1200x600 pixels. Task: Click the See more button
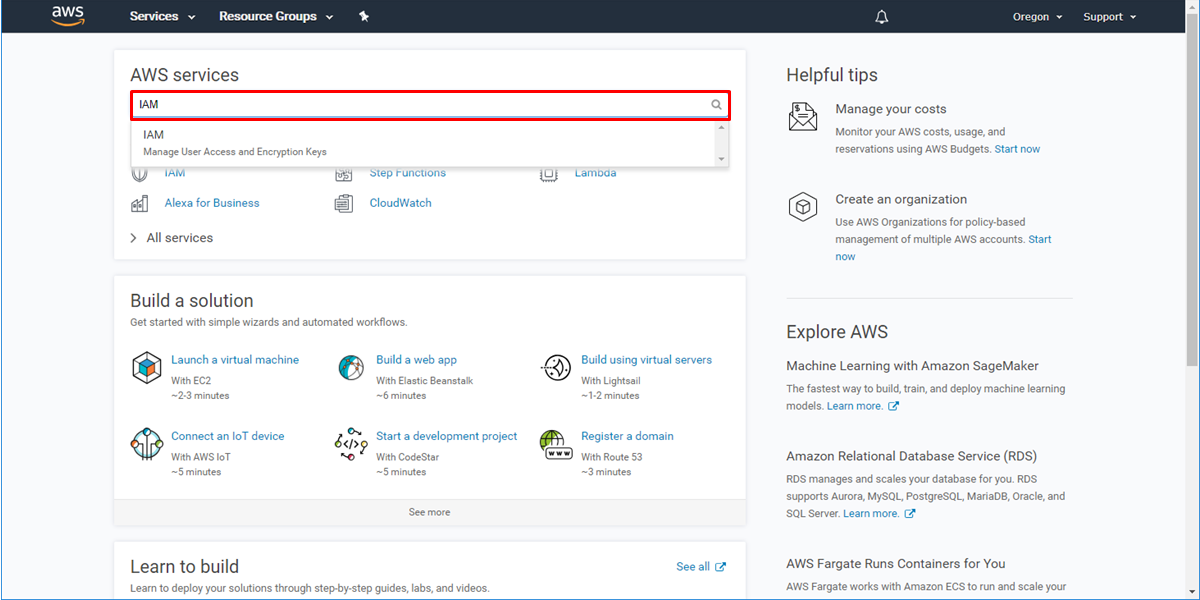click(x=430, y=512)
